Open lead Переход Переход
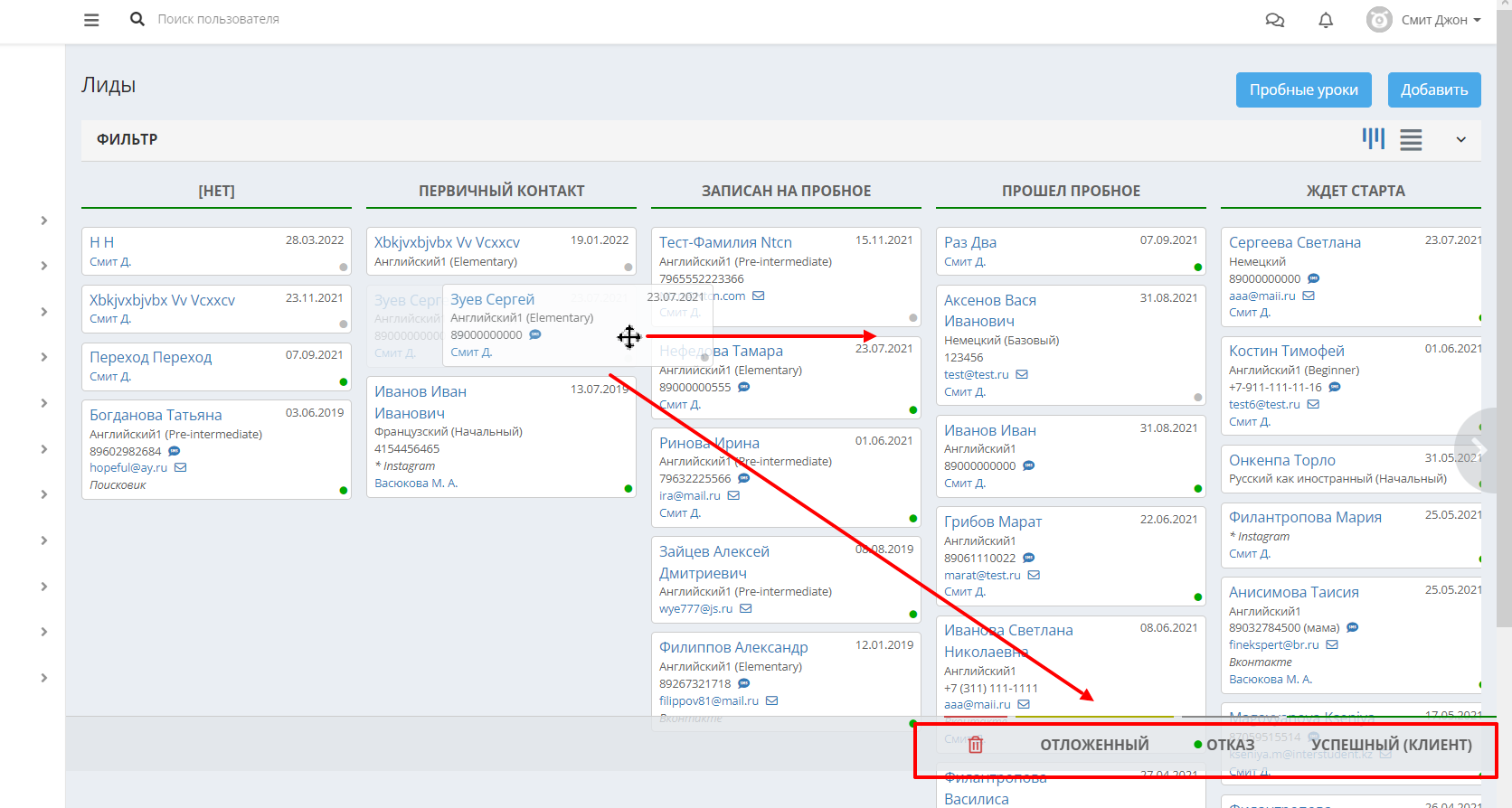 (151, 357)
